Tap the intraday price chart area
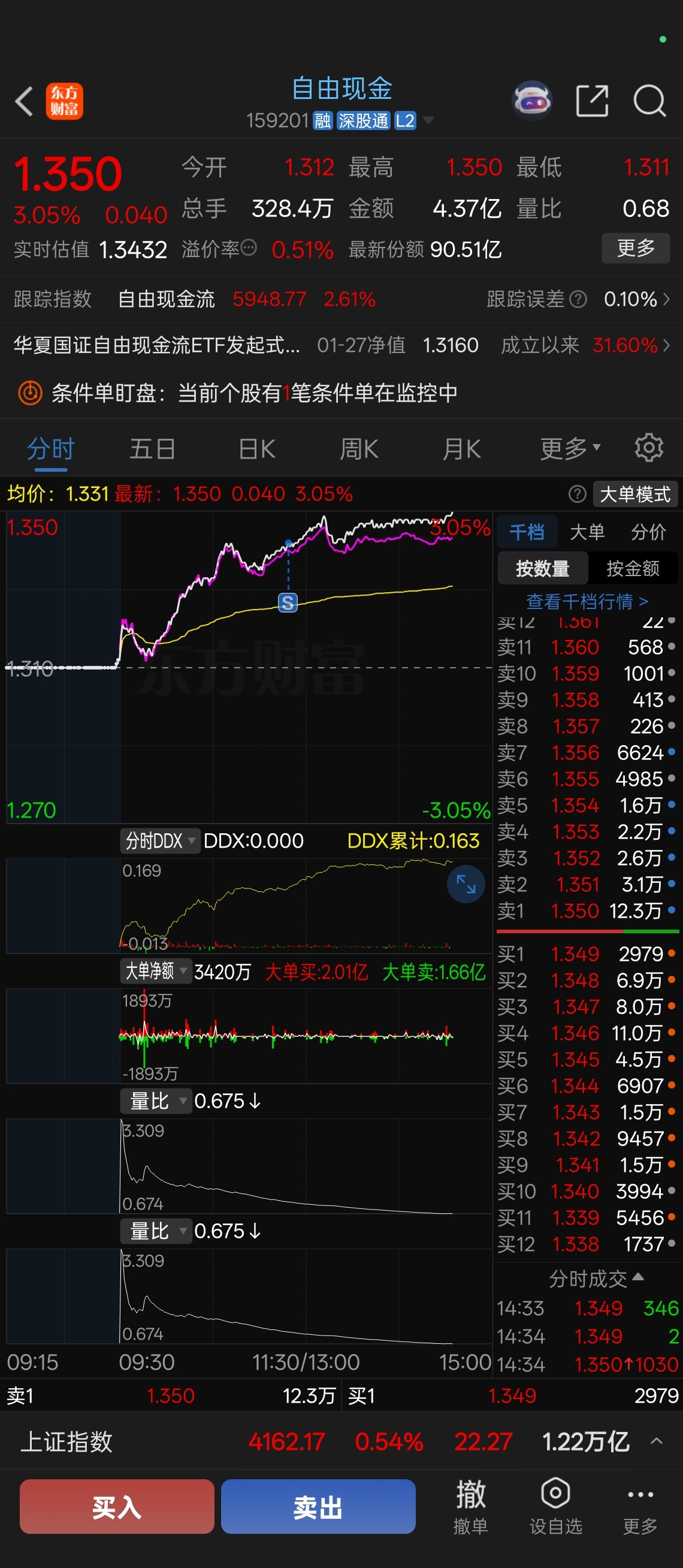This screenshot has width=683, height=1568. tap(249, 667)
